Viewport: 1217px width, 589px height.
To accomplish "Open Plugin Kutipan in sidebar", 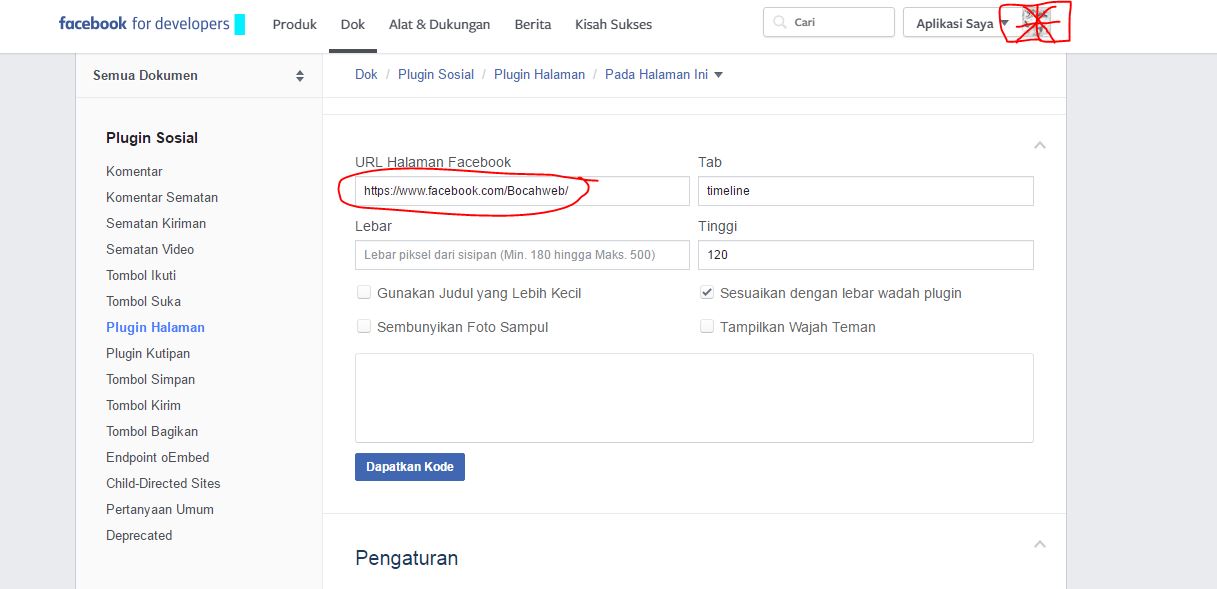I will click(148, 353).
